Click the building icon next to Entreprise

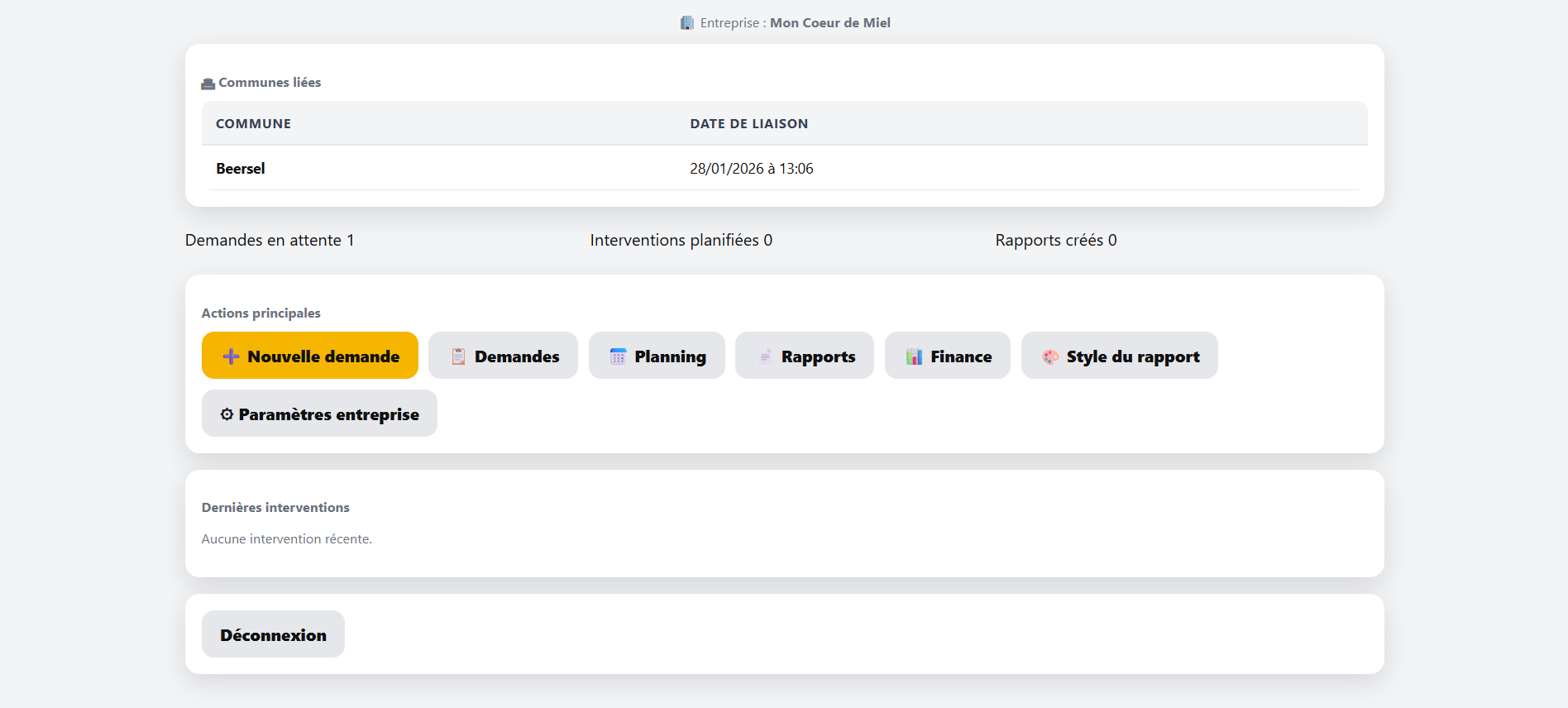point(687,23)
